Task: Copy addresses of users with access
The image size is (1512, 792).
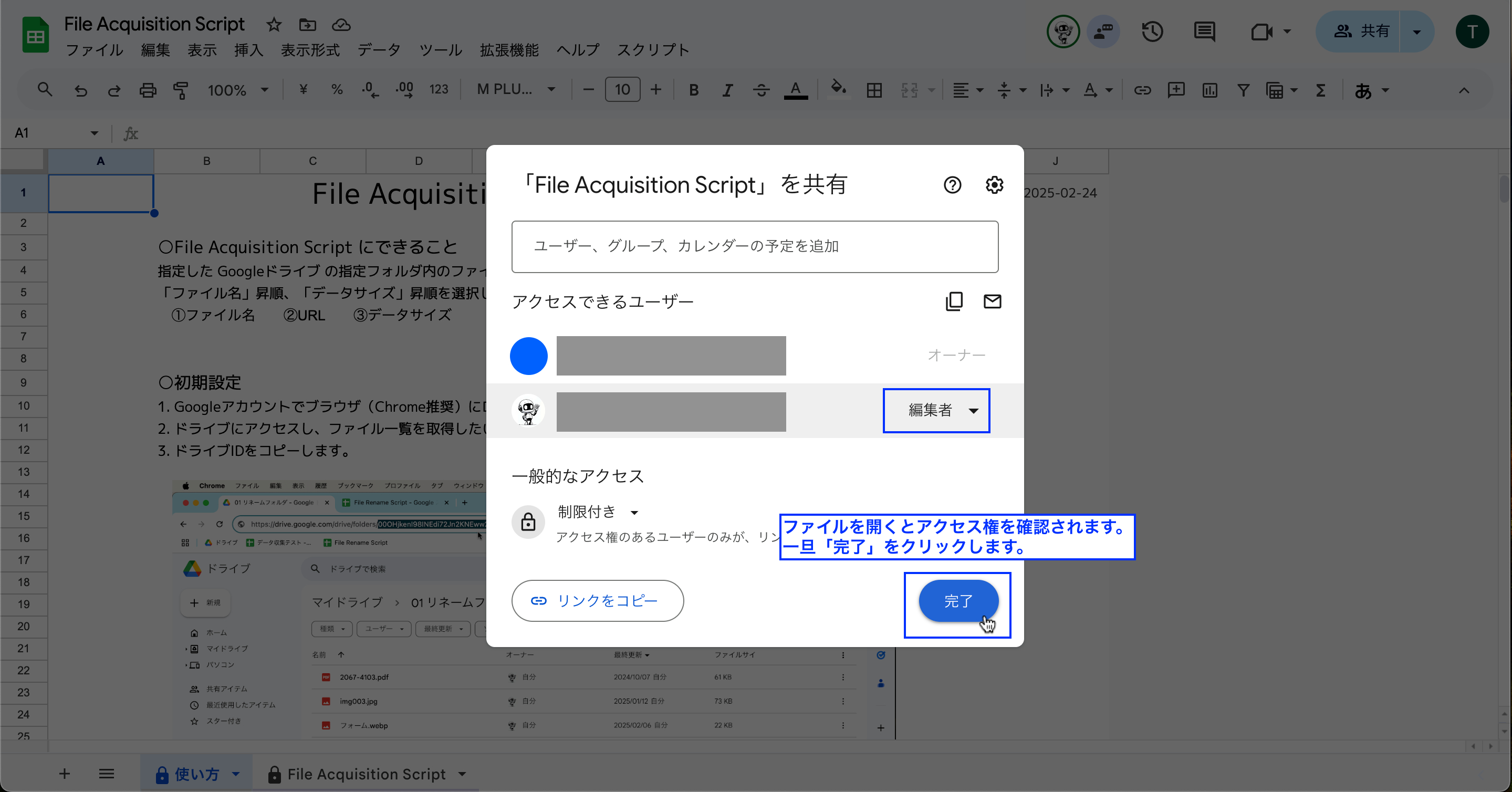Action: click(954, 301)
